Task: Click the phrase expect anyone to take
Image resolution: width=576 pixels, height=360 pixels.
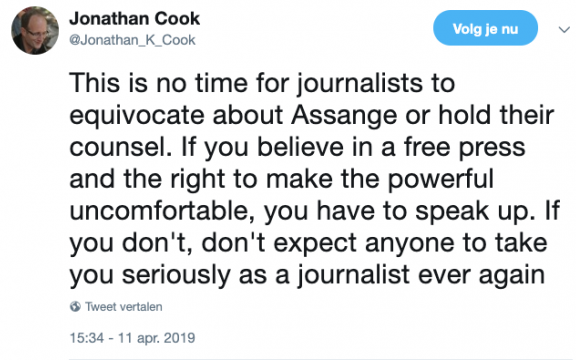Action: click(410, 244)
